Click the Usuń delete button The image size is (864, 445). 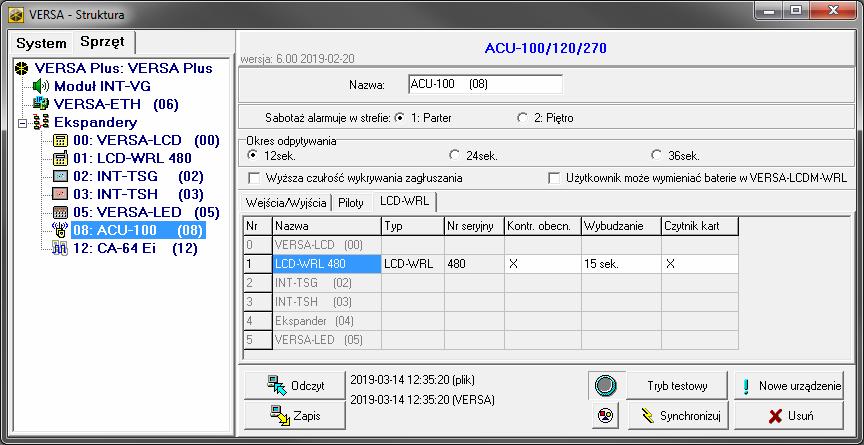pos(789,416)
